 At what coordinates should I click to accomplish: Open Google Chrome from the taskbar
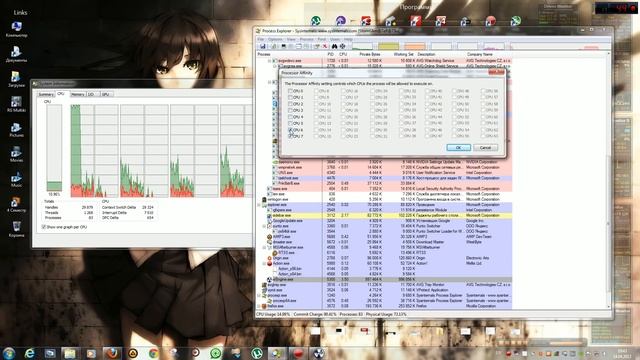[x=153, y=353]
